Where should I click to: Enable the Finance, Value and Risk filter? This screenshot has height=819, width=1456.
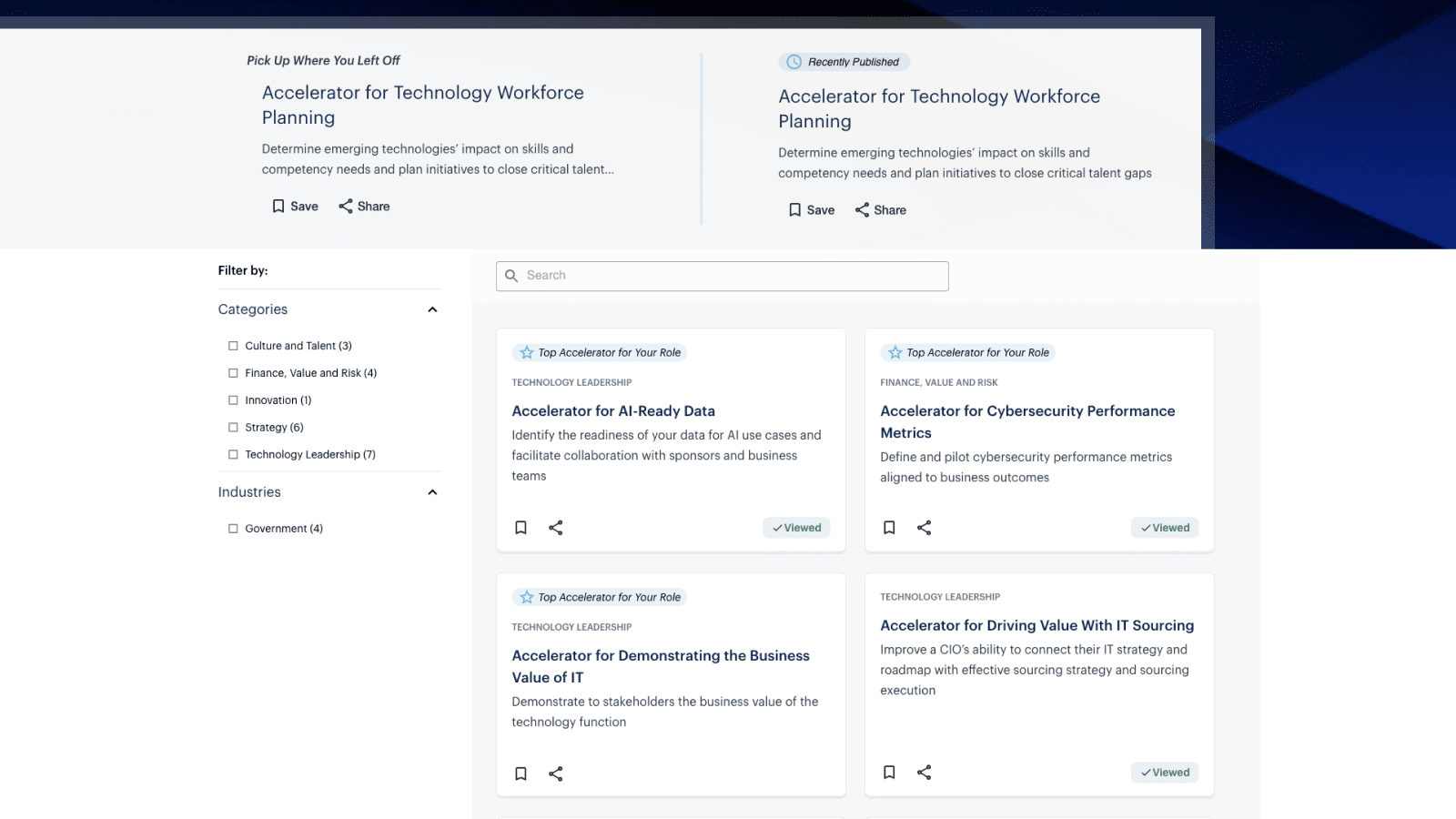[233, 373]
